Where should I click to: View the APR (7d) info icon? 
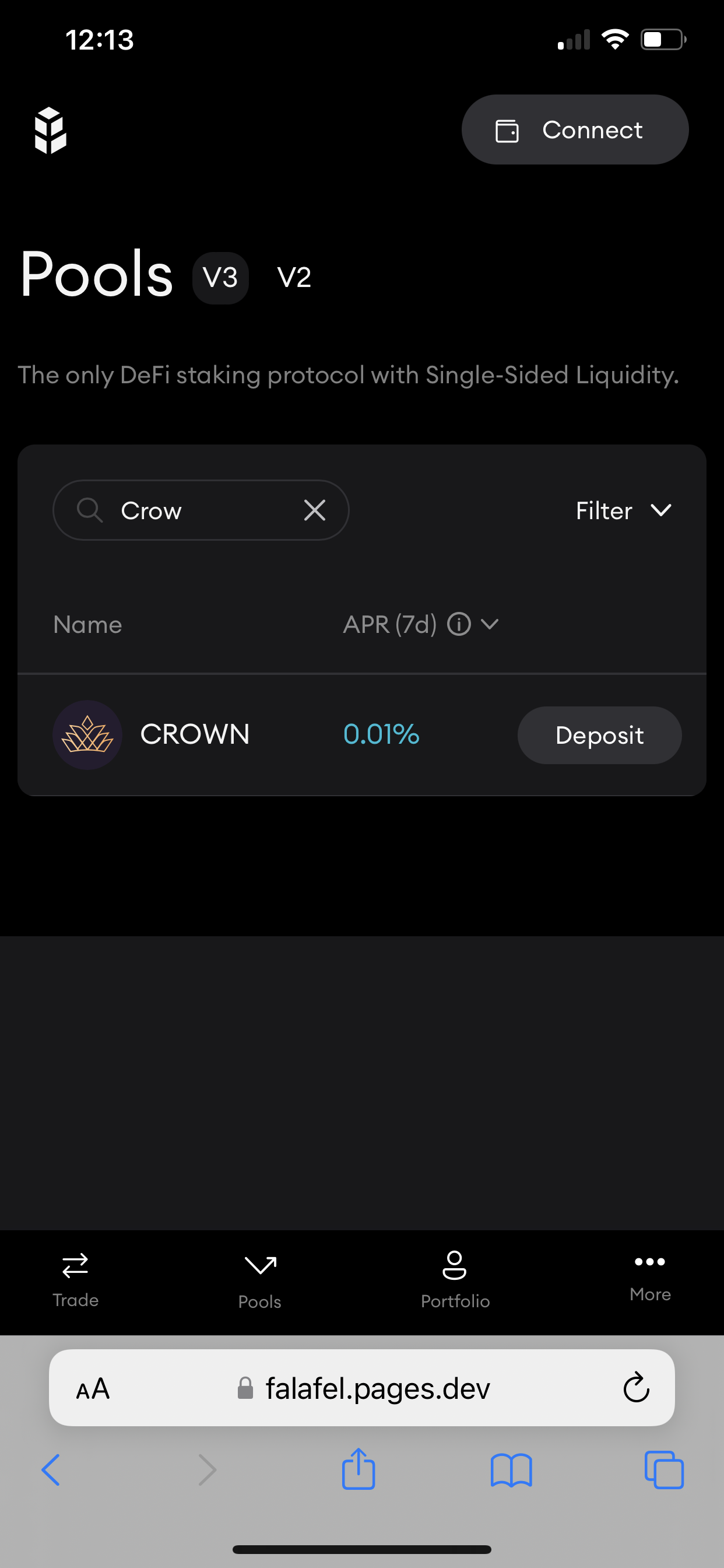[459, 624]
